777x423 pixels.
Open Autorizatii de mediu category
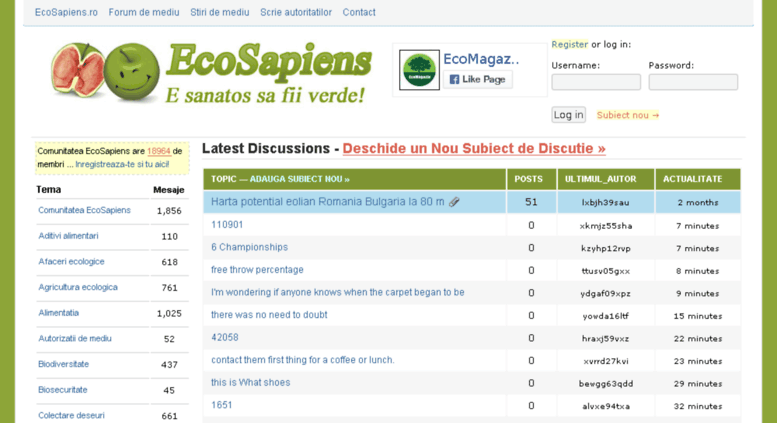click(x=75, y=338)
